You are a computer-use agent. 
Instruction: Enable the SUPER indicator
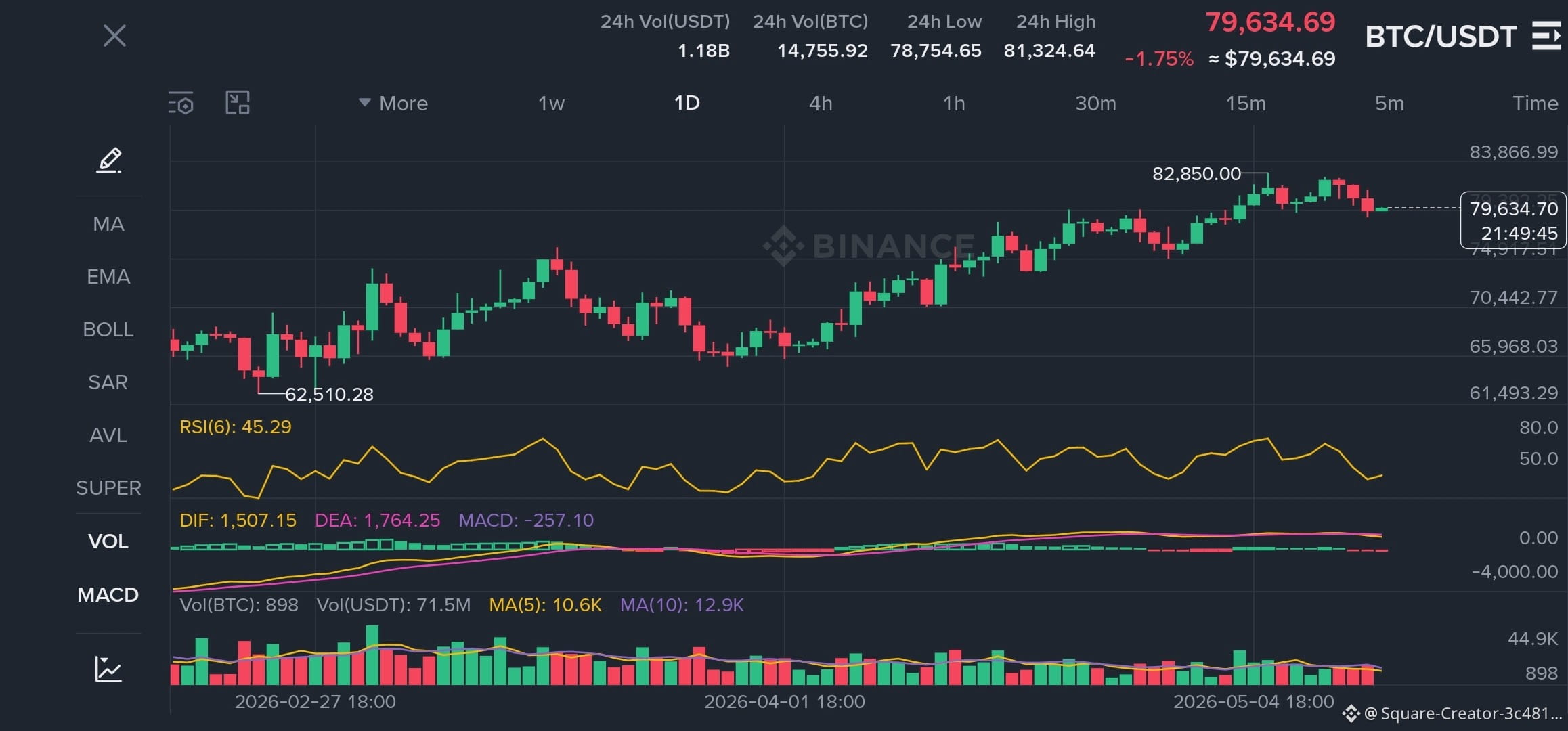(108, 488)
